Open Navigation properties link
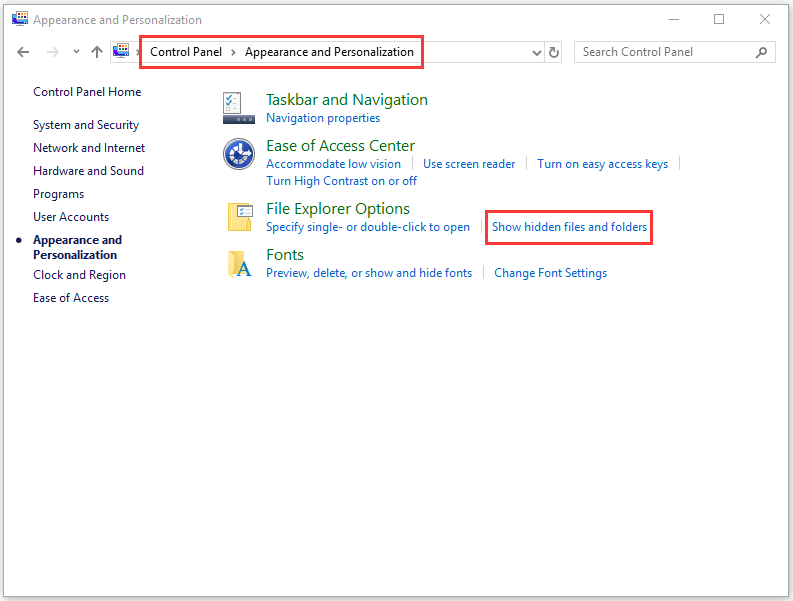This screenshot has width=793, height=601. pos(323,118)
